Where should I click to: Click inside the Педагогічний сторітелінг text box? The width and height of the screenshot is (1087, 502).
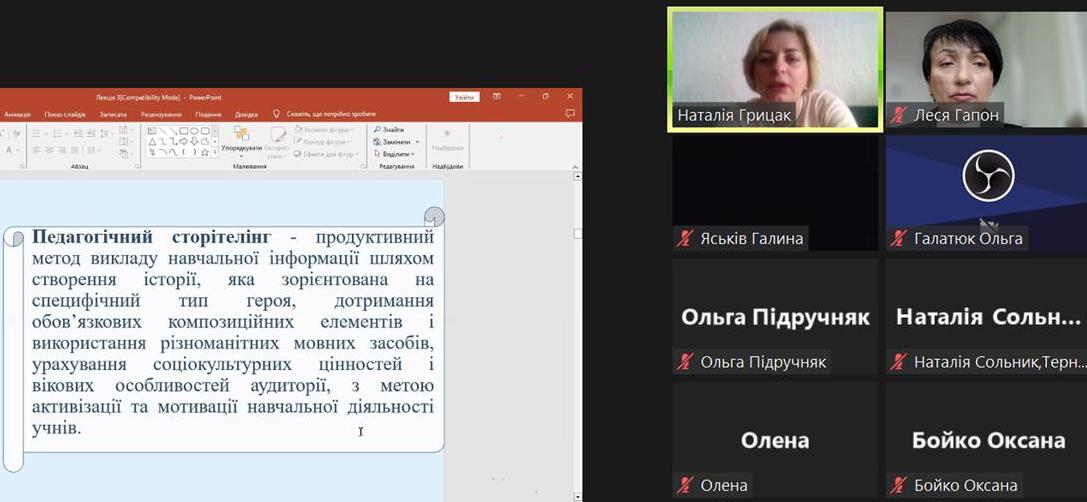tap(233, 333)
